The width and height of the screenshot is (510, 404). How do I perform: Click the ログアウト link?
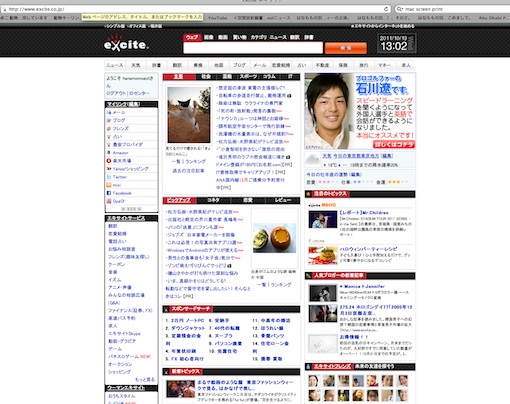click(116, 93)
